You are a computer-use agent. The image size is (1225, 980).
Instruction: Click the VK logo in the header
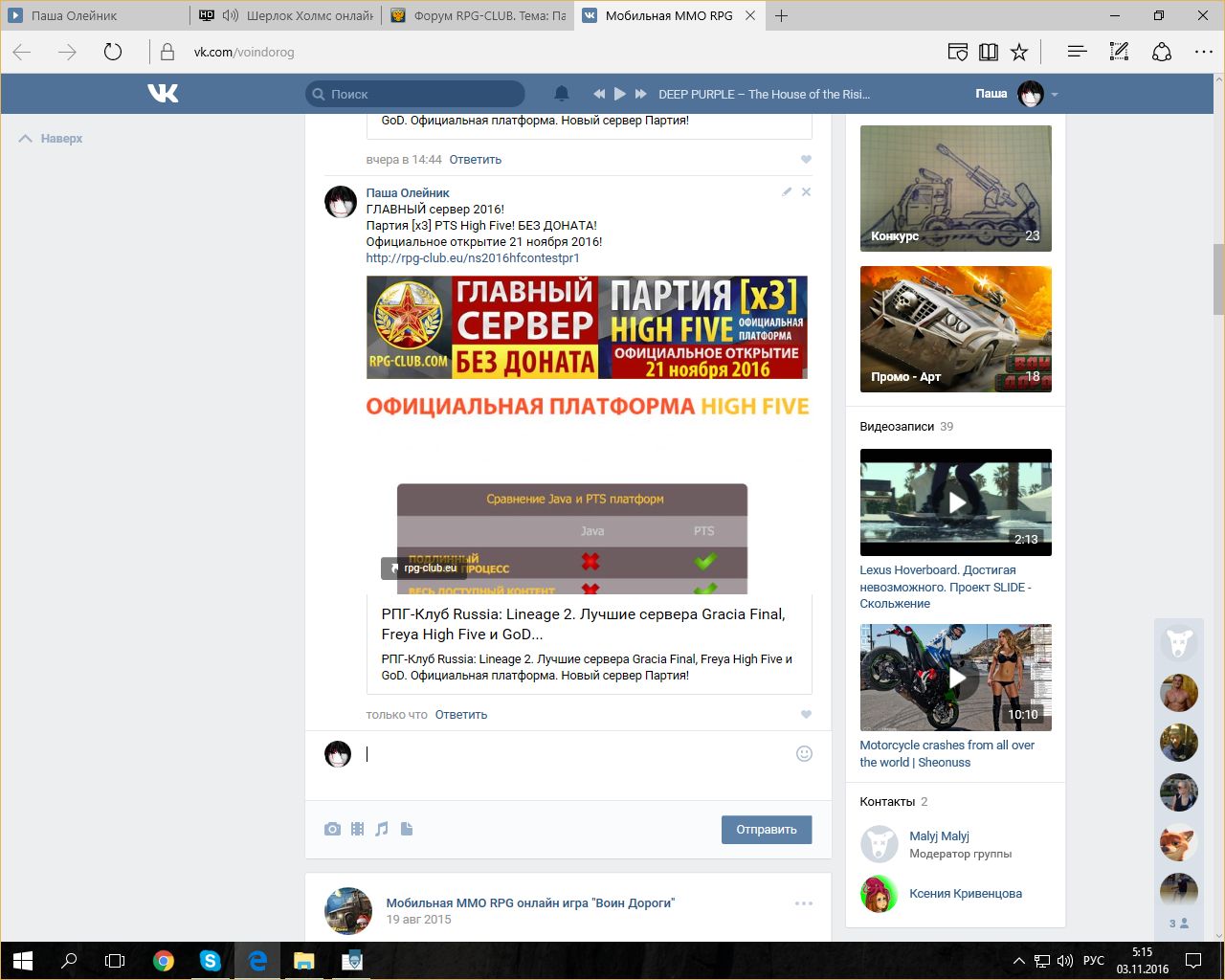tap(163, 93)
